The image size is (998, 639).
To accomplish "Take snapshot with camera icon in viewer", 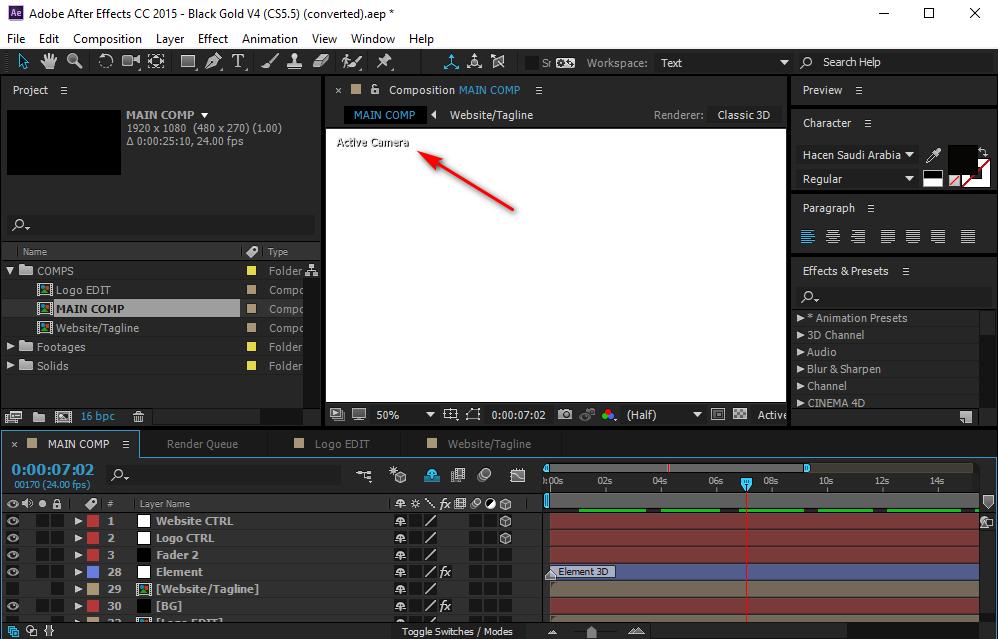I will point(565,415).
